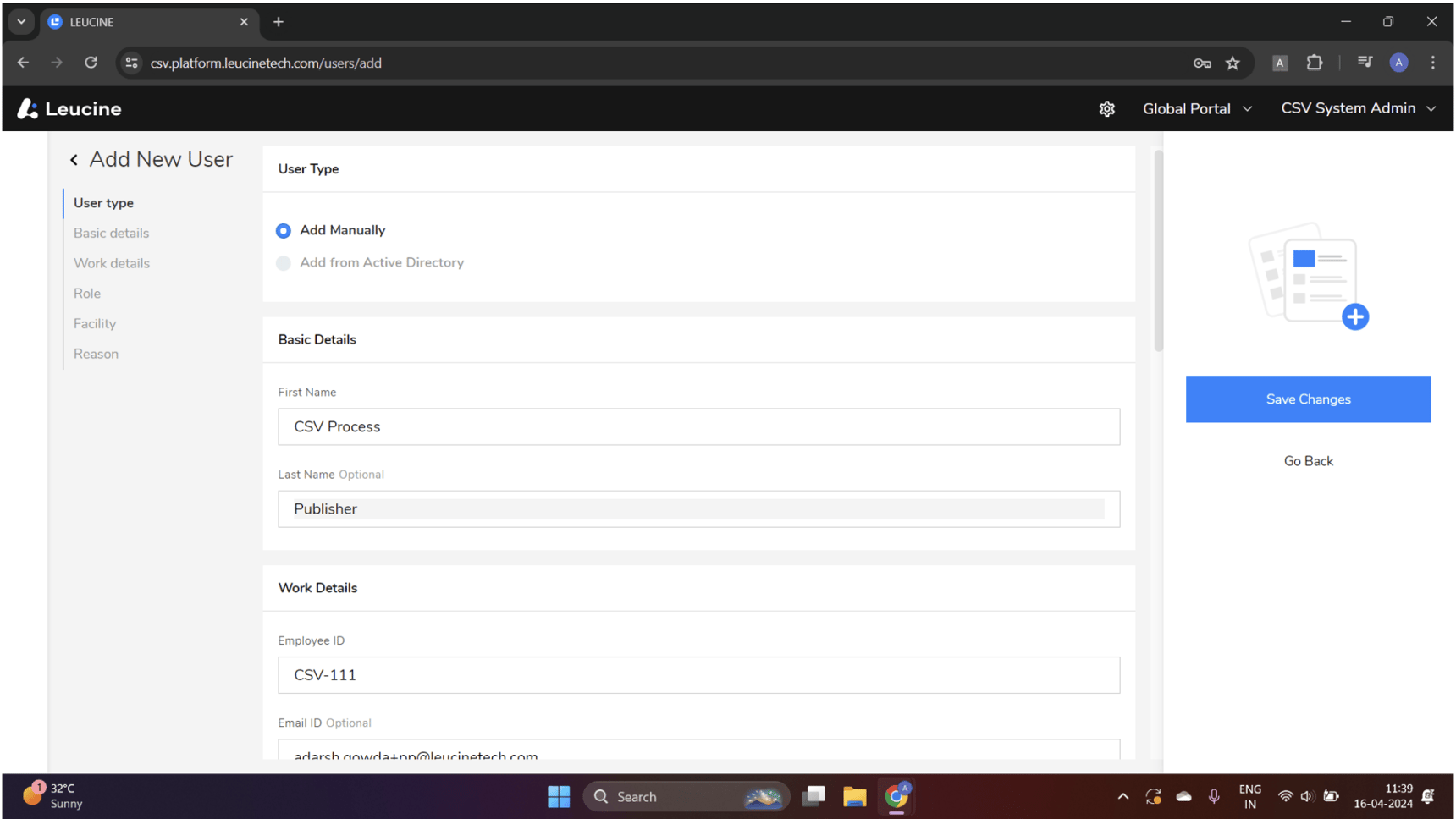Go back using arrow beside Add New User

pos(74,160)
